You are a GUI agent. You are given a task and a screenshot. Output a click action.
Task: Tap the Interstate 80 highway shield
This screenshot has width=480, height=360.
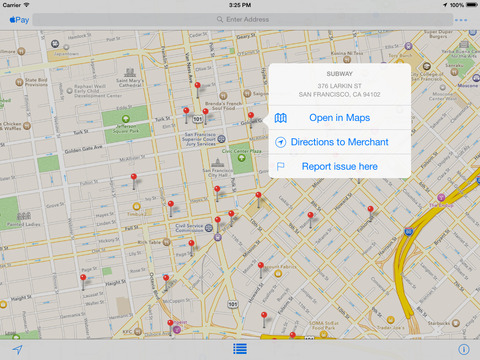click(x=408, y=232)
